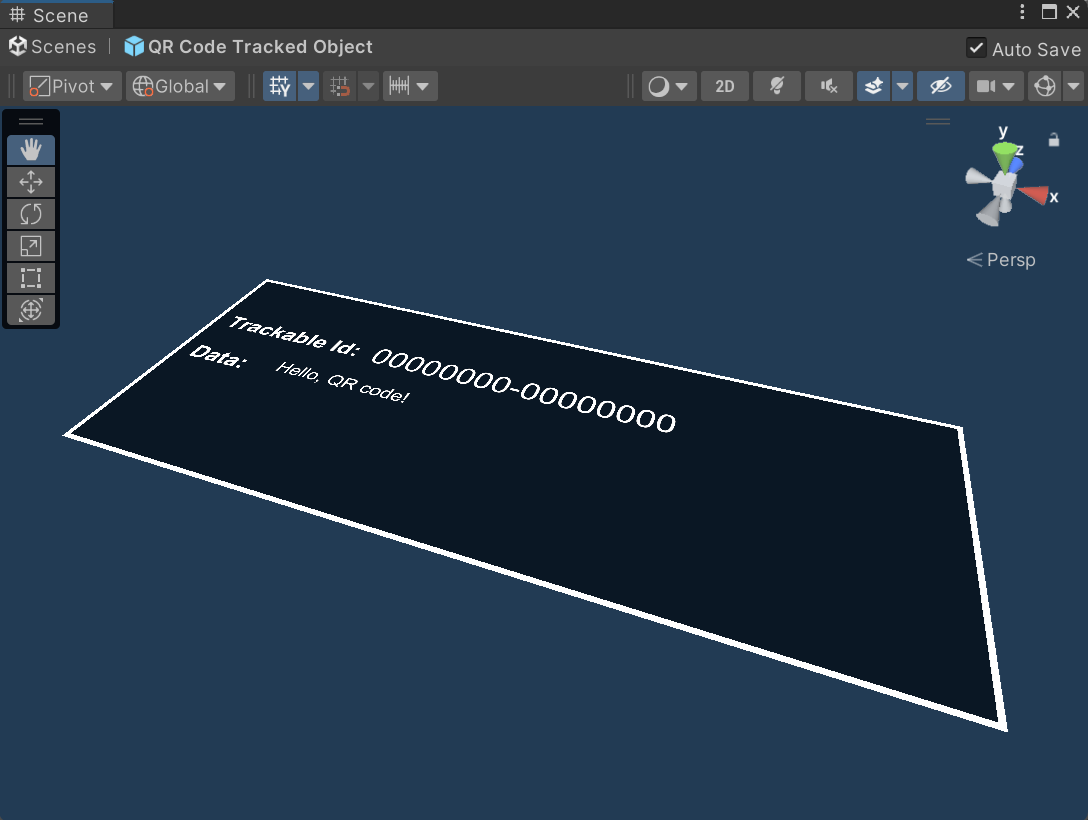Viewport: 1088px width, 820px height.
Task: Grab the tools overlay drag handle
Action: point(31,122)
